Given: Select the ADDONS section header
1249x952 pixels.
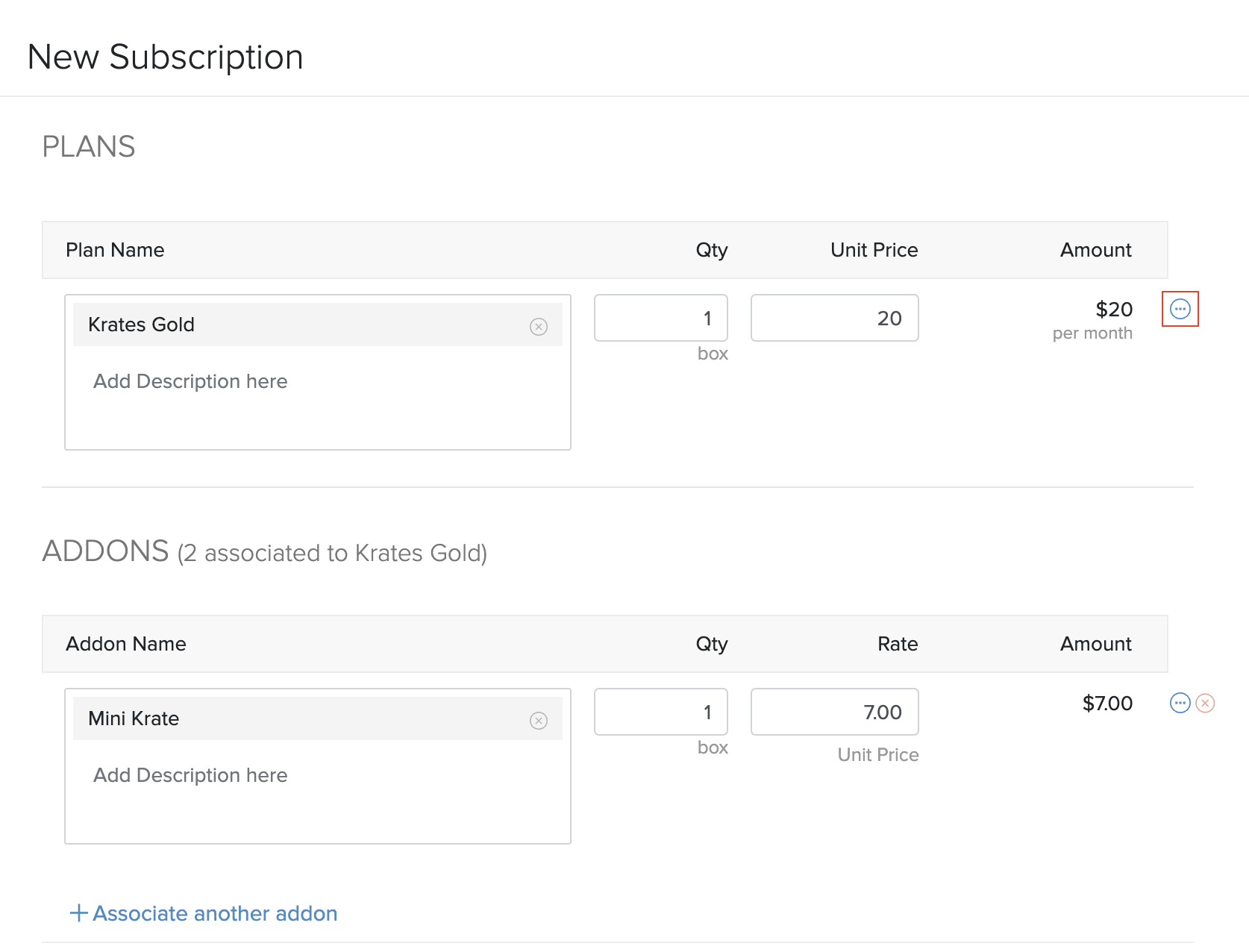Looking at the screenshot, I should point(105,552).
